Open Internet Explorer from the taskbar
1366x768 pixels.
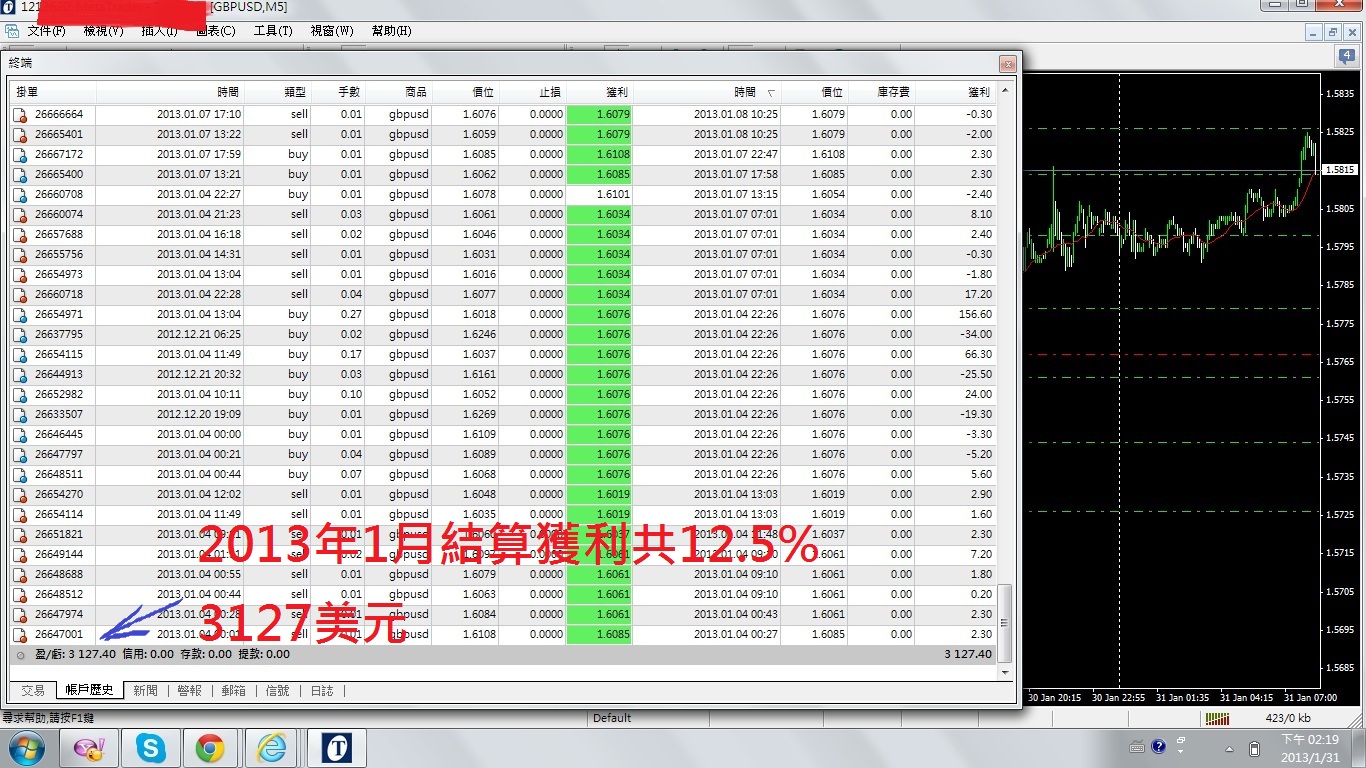pyautogui.click(x=271, y=747)
